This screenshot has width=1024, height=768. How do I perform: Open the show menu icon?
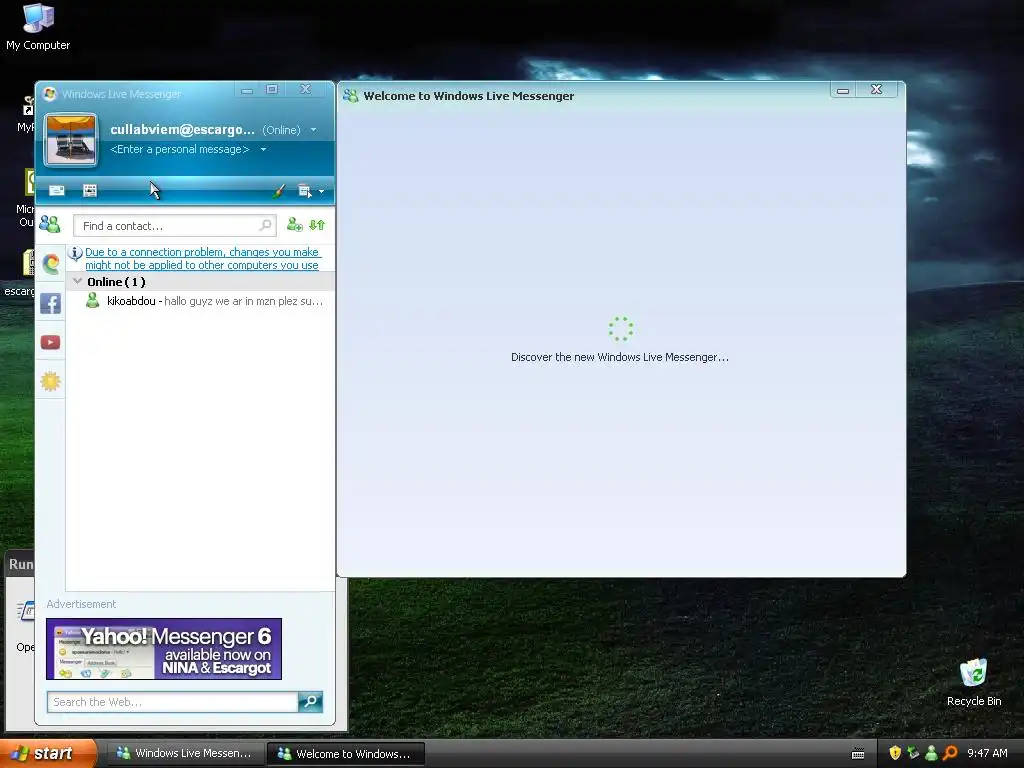pos(304,191)
